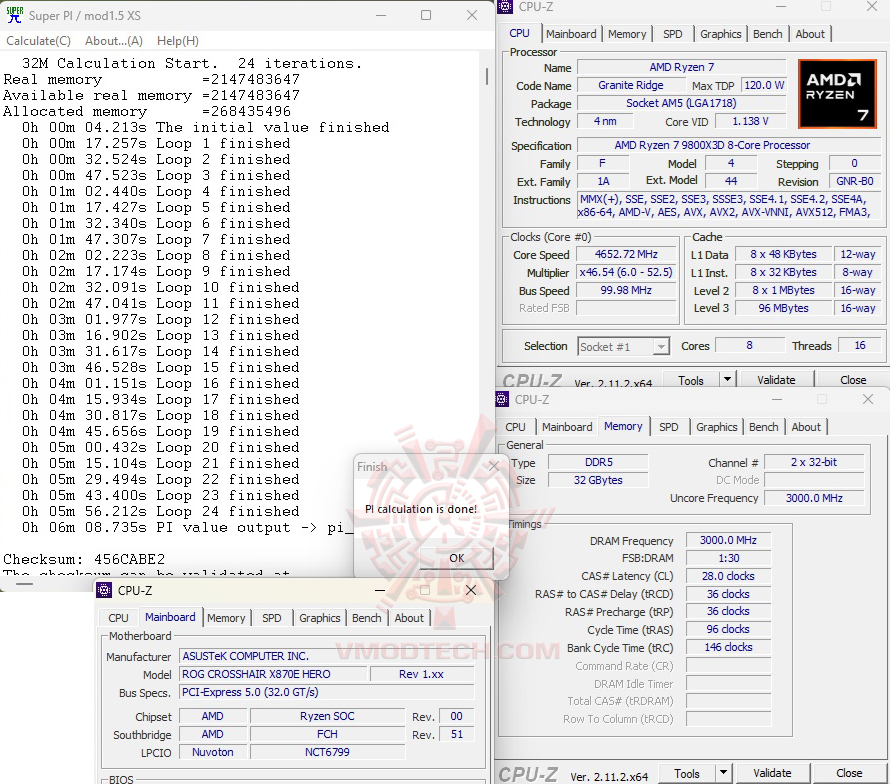Expand Tools dropdown arrow in bottom-right CPU-Z window
This screenshot has height=784, width=890.
(x=723, y=773)
